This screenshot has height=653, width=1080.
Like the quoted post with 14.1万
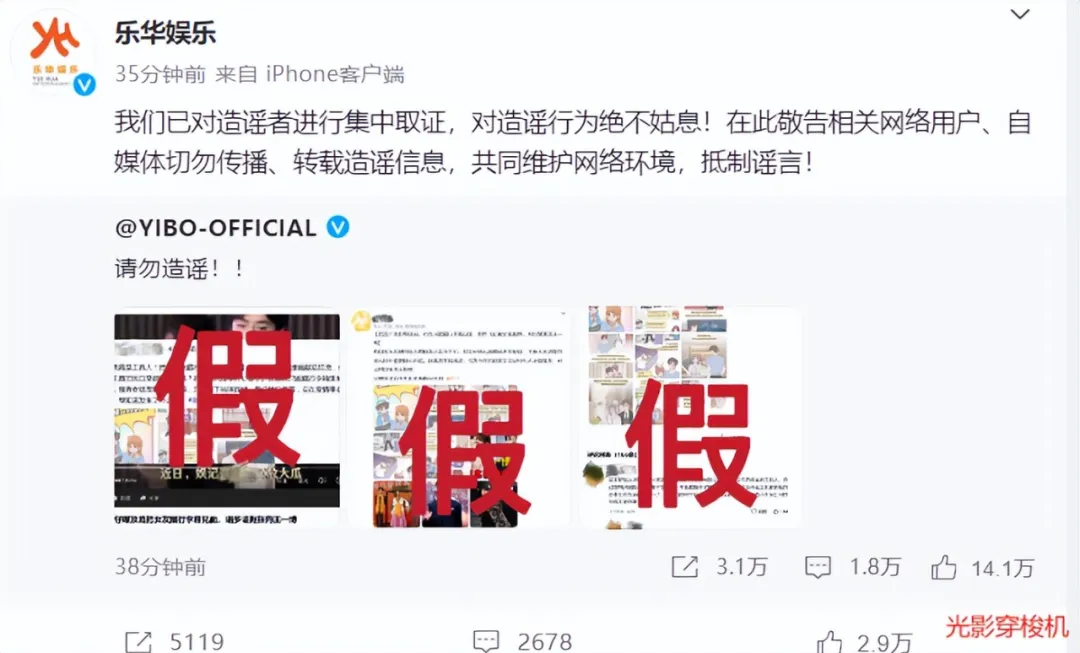[944, 567]
